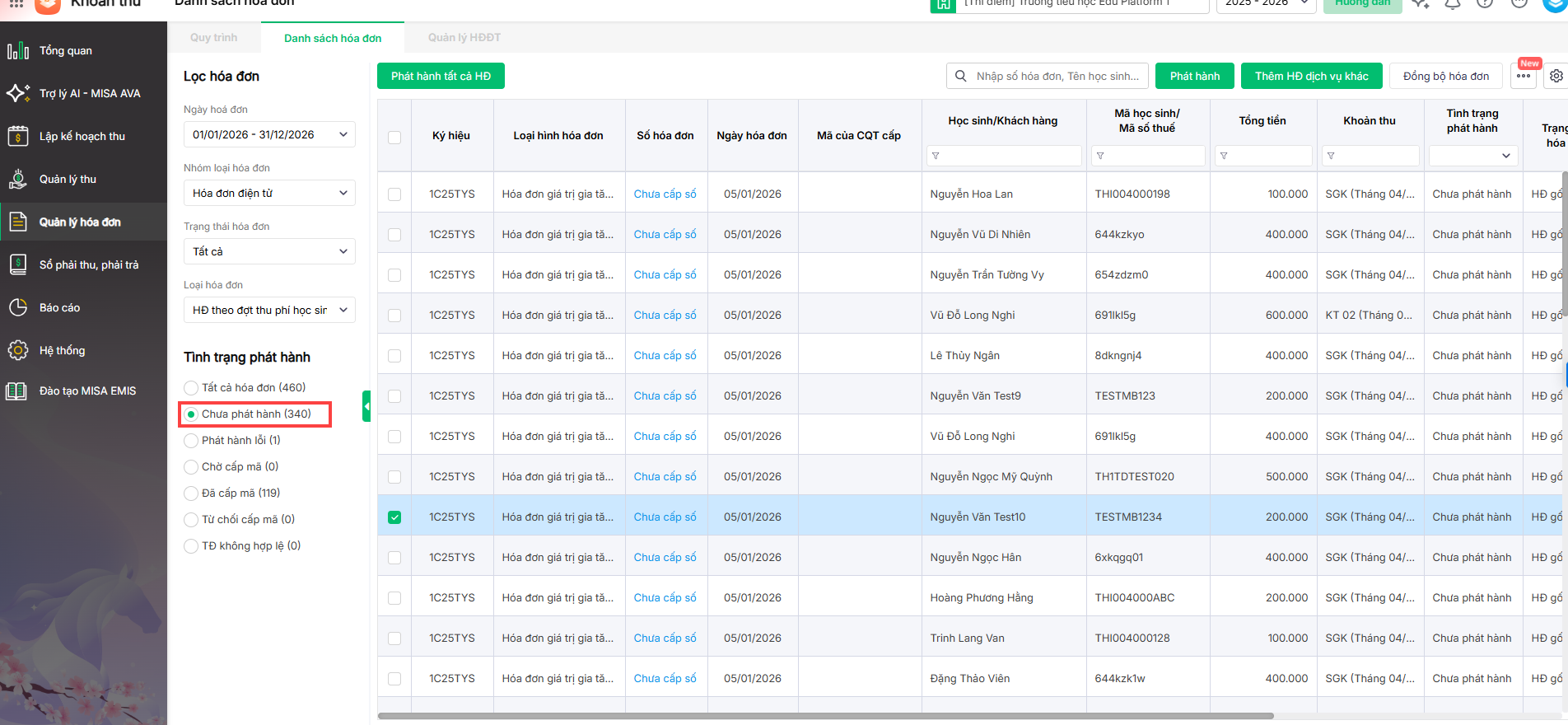The height and width of the screenshot is (725, 1568).
Task: Open Sổ phải thu, phải trả icon
Action: (x=18, y=265)
